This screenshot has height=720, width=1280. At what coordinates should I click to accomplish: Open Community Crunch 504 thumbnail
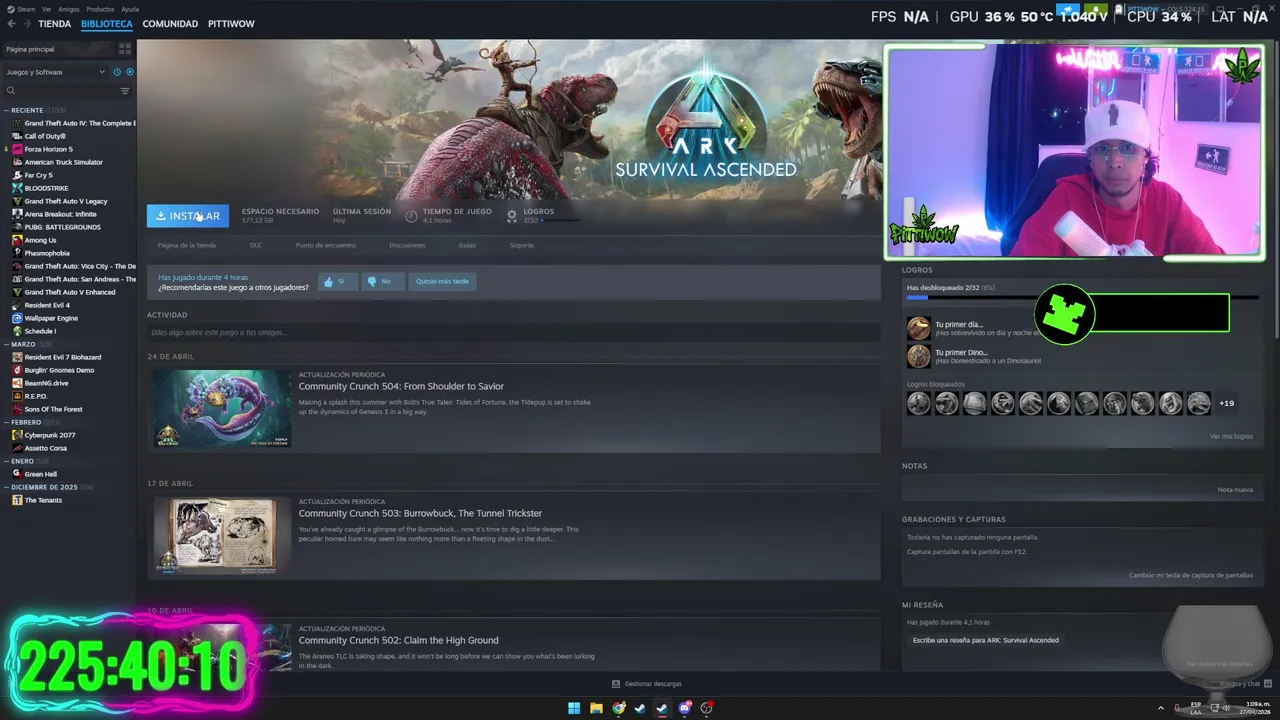pyautogui.click(x=222, y=408)
